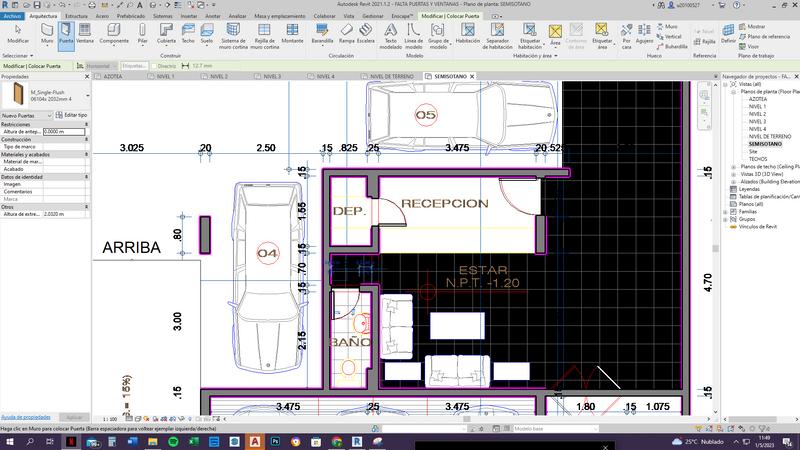Switch to the NIVEL DE TERRENO view tab

tap(391, 77)
